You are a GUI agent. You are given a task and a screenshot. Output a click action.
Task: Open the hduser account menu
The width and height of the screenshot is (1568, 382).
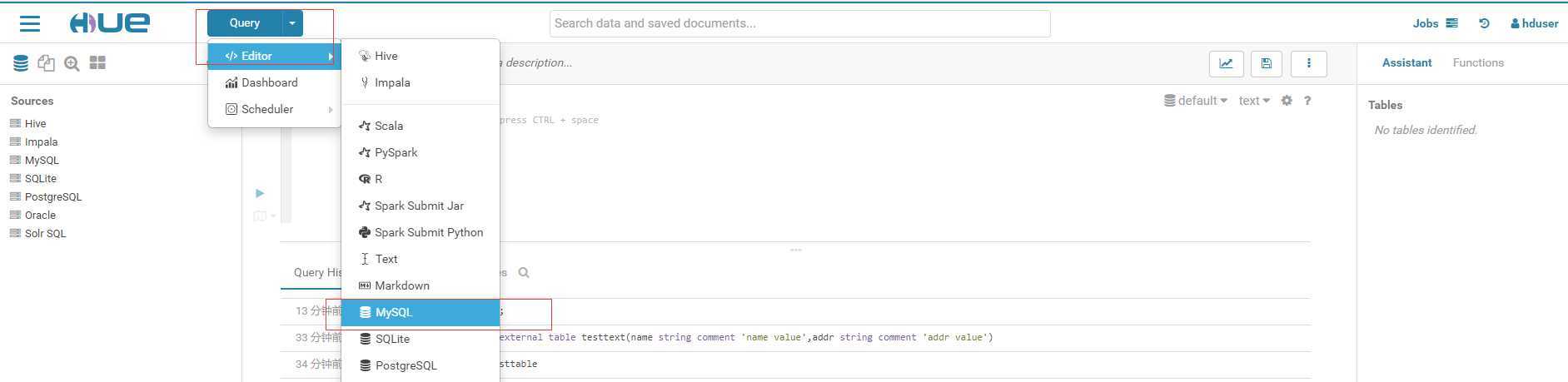(x=1535, y=23)
